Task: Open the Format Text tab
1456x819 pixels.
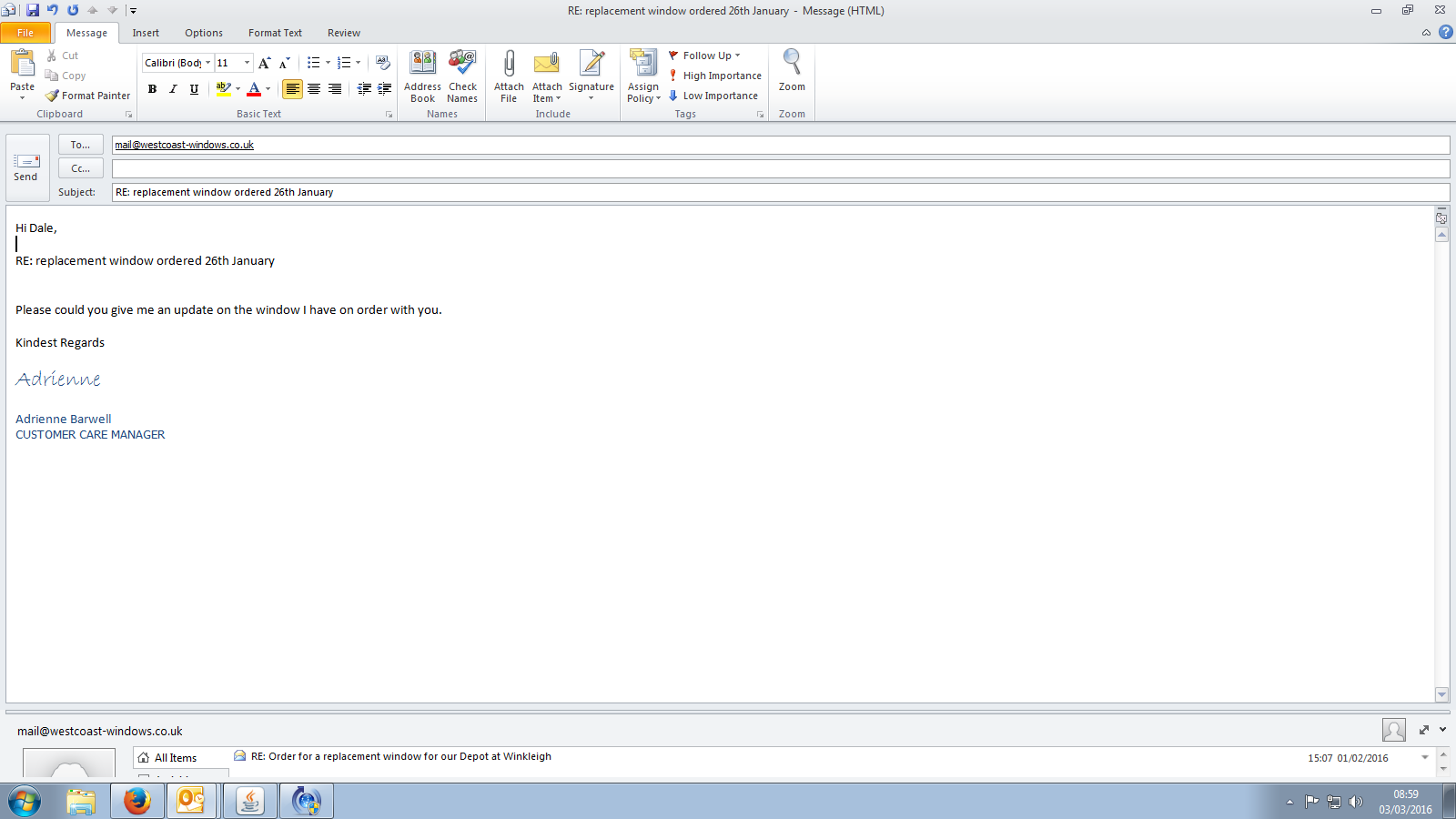Action: pyautogui.click(x=275, y=33)
